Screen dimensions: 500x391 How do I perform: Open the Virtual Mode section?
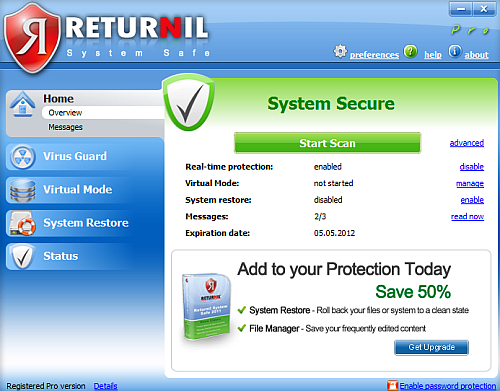coord(85,190)
